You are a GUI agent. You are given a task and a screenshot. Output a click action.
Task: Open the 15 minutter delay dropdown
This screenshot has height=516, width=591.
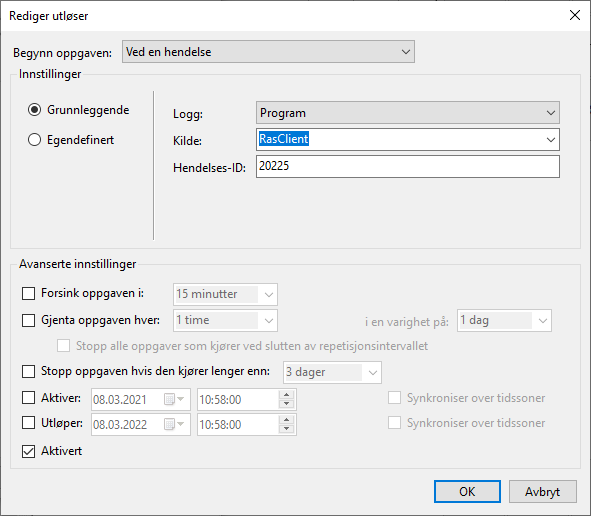225,294
